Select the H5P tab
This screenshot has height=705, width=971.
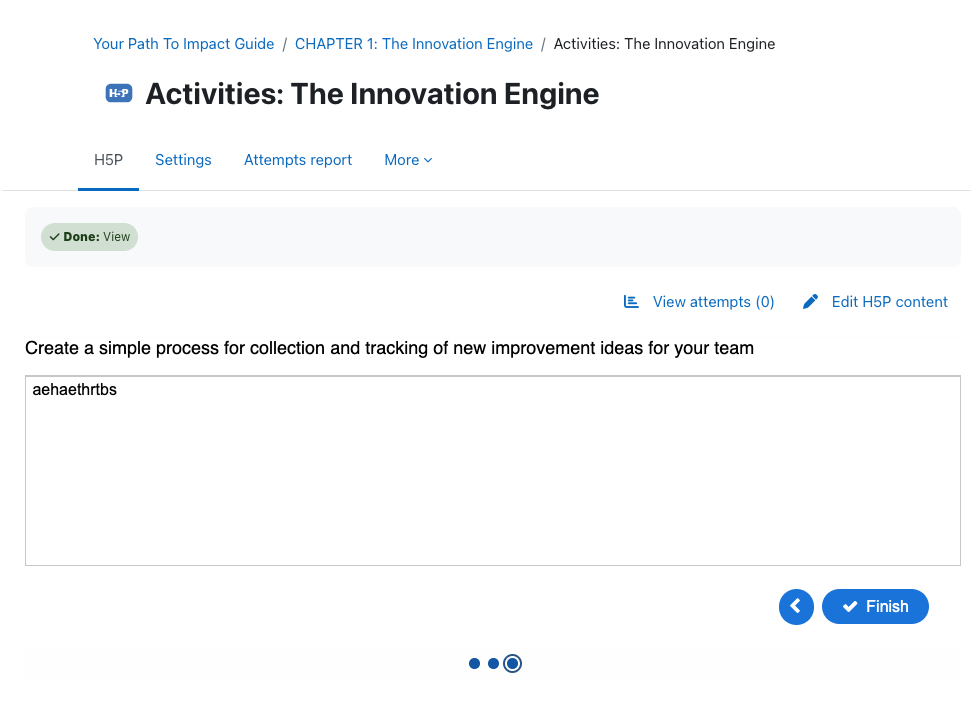(108, 160)
